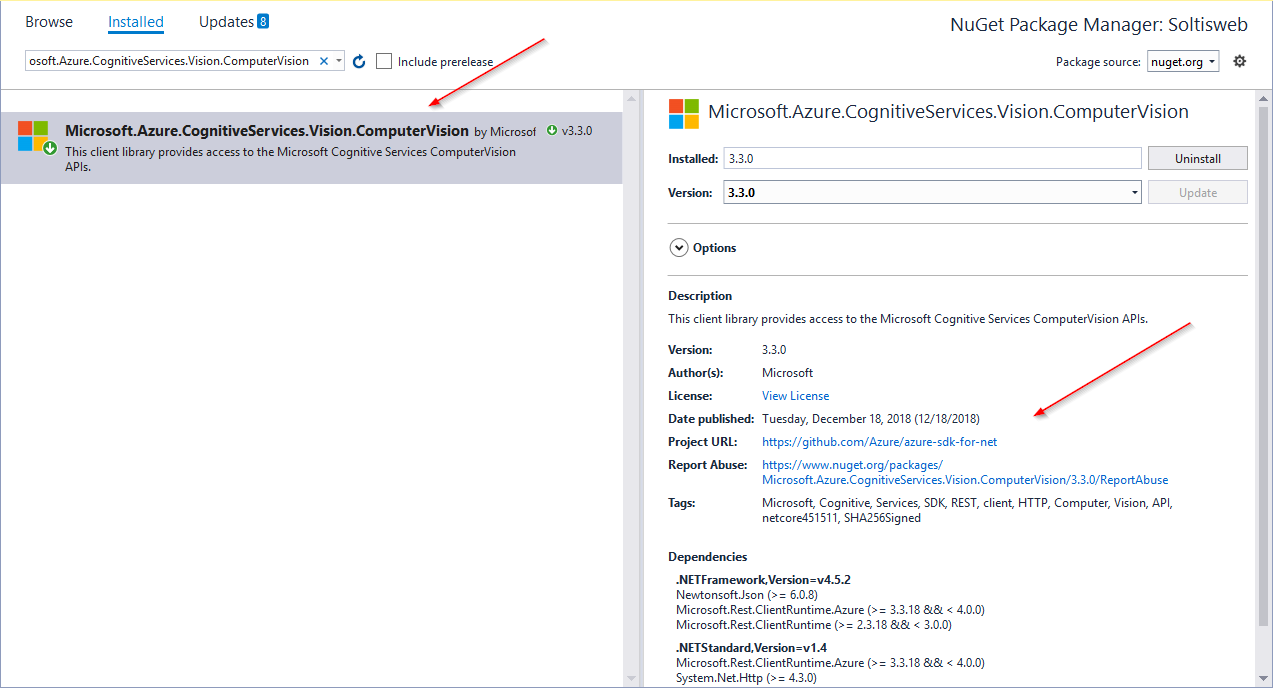Open the azure-sdk-for-net GitHub project URL
This screenshot has width=1273, height=688.
point(879,442)
